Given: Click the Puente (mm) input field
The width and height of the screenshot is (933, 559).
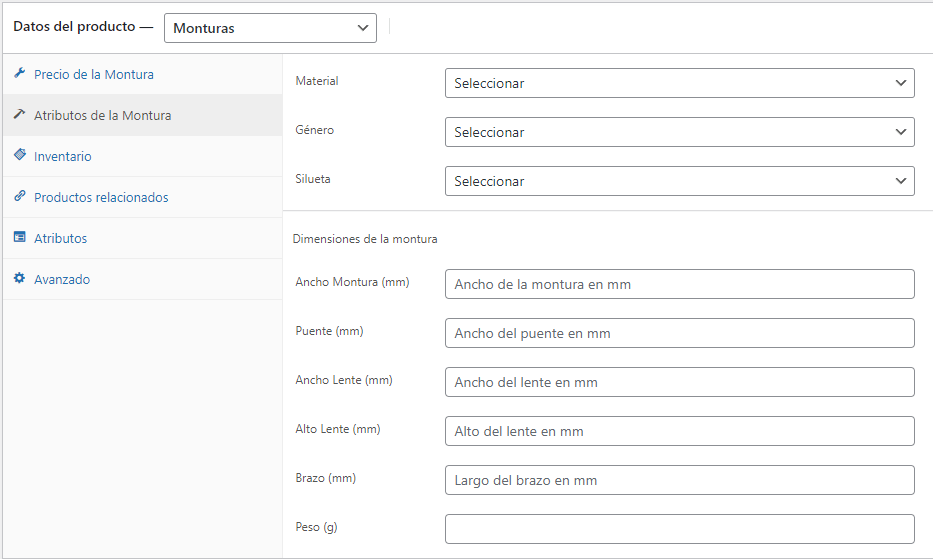Looking at the screenshot, I should pos(680,333).
